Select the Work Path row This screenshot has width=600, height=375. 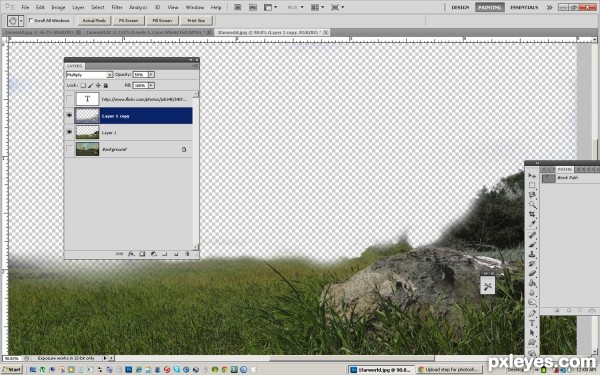point(570,178)
